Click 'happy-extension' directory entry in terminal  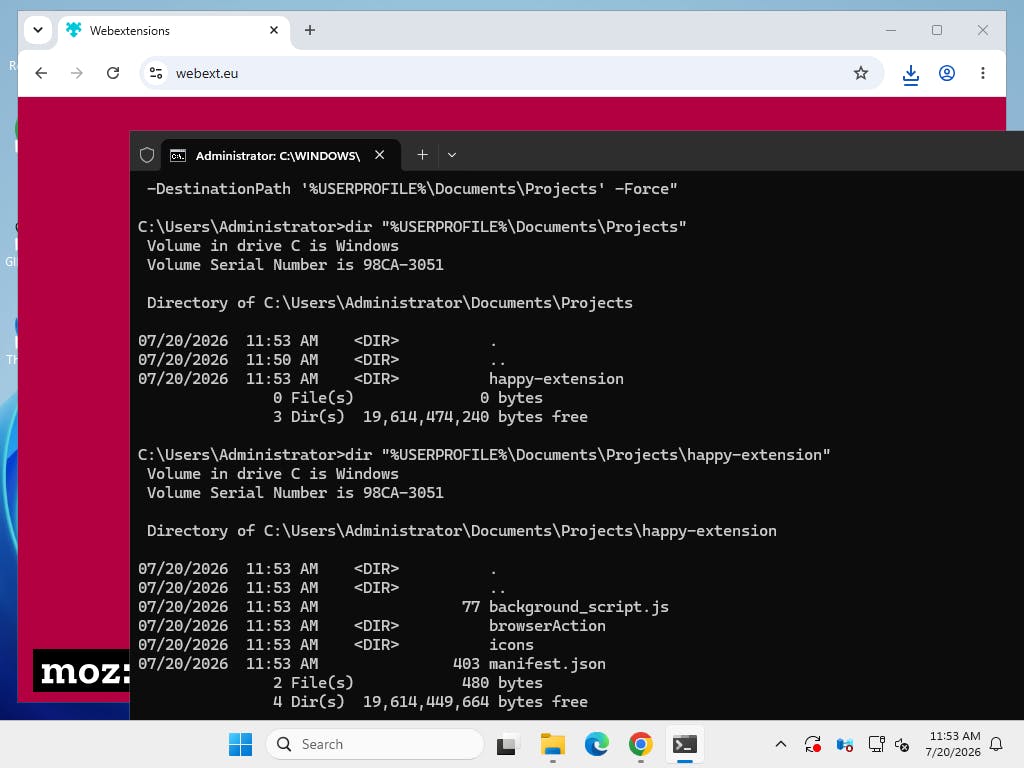556,379
